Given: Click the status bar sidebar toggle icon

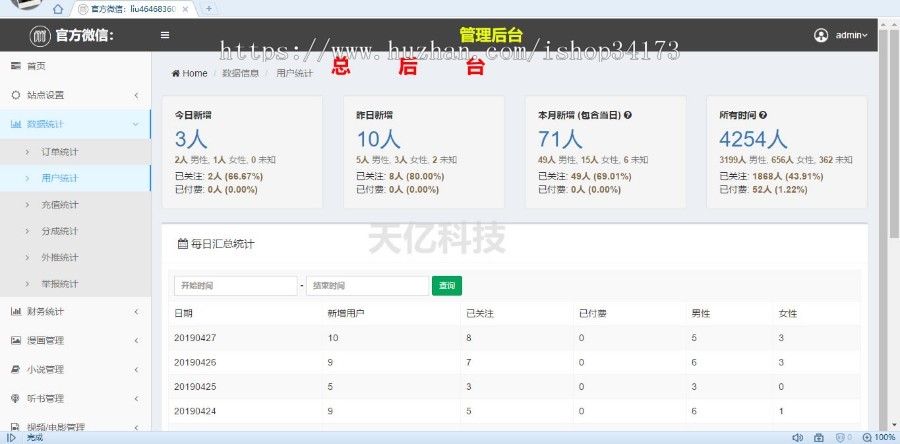Looking at the screenshot, I should coord(11,438).
